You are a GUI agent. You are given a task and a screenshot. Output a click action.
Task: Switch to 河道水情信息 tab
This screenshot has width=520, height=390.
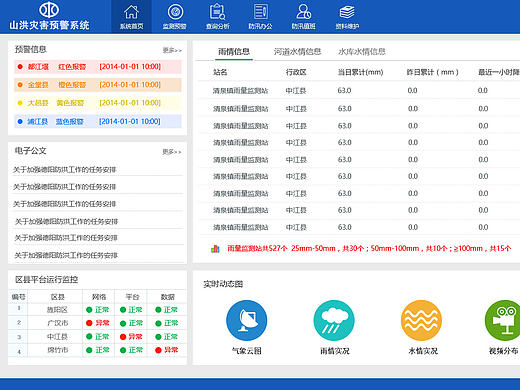coord(297,52)
